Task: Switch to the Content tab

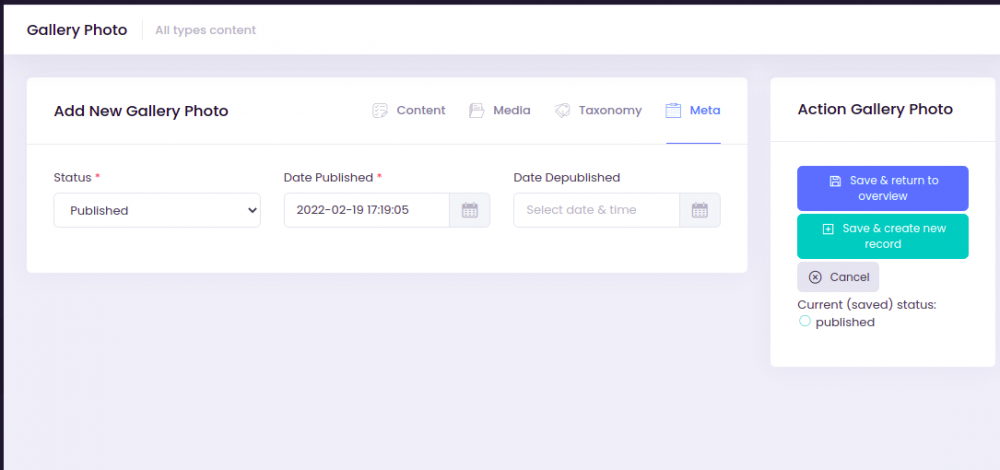Action: [x=409, y=110]
